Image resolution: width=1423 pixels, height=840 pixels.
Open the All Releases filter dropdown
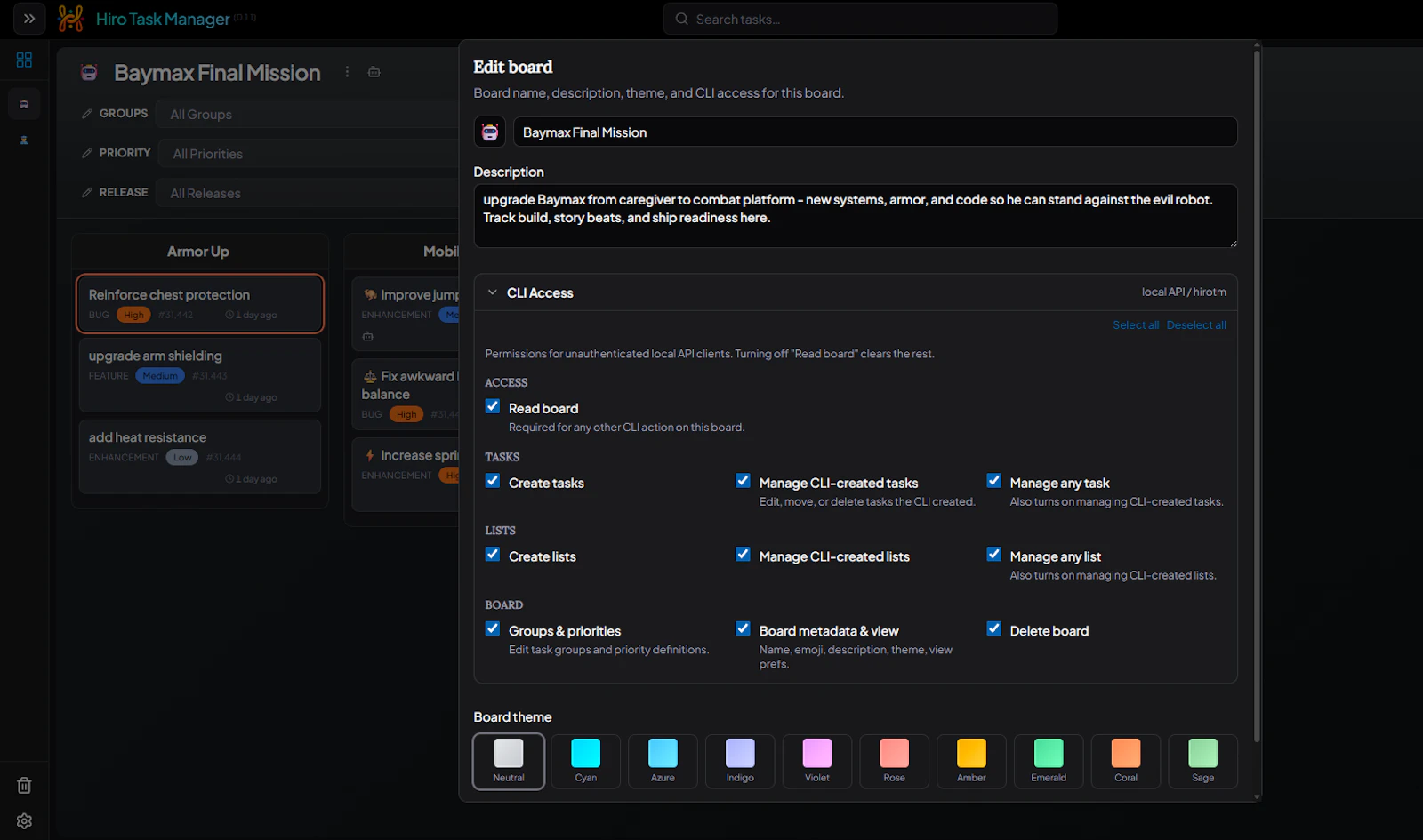[x=308, y=192]
